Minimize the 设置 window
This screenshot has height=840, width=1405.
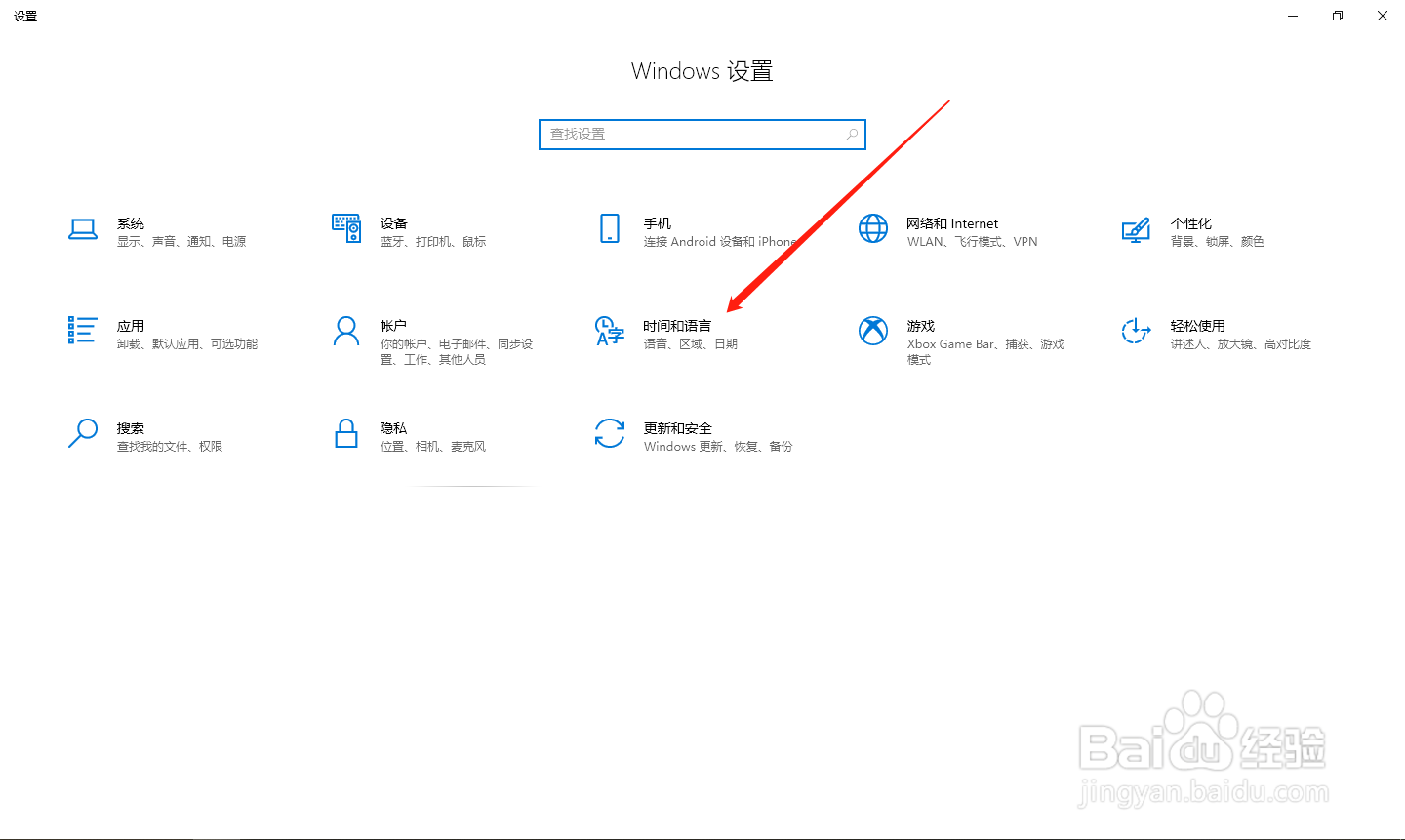pyautogui.click(x=1293, y=16)
